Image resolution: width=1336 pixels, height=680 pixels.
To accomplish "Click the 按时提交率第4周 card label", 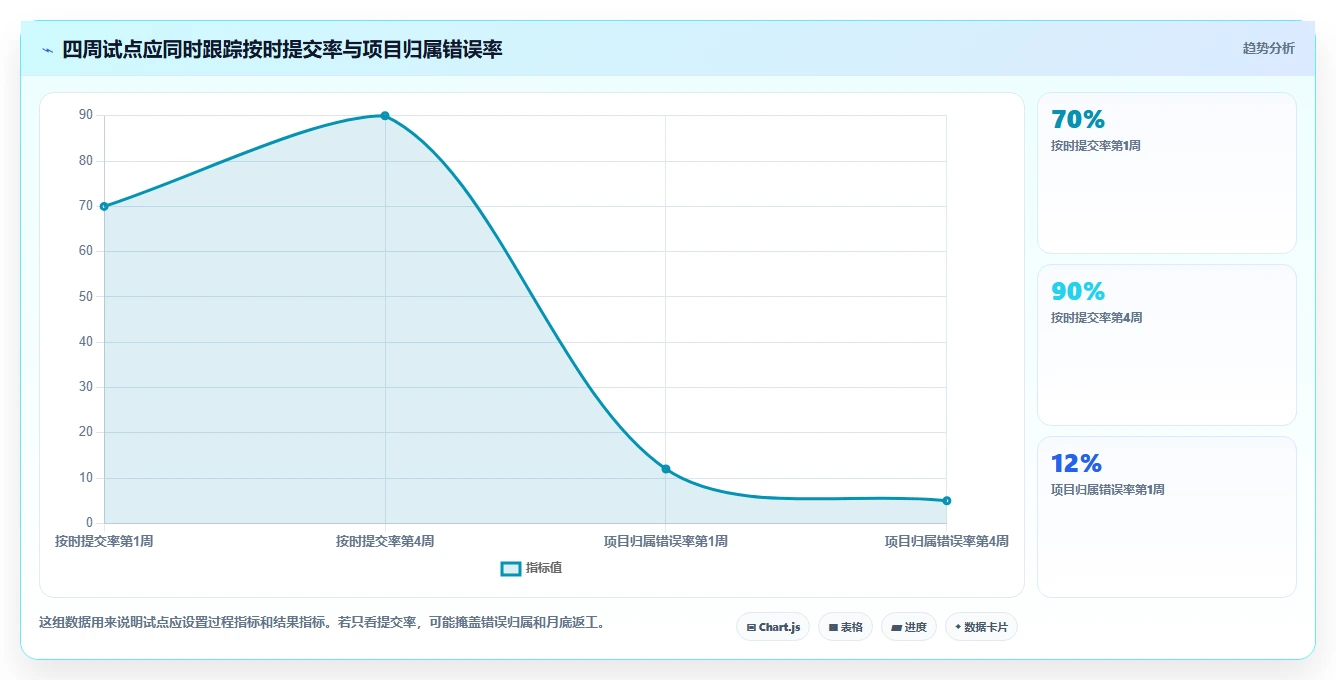I will pyautogui.click(x=1096, y=318).
